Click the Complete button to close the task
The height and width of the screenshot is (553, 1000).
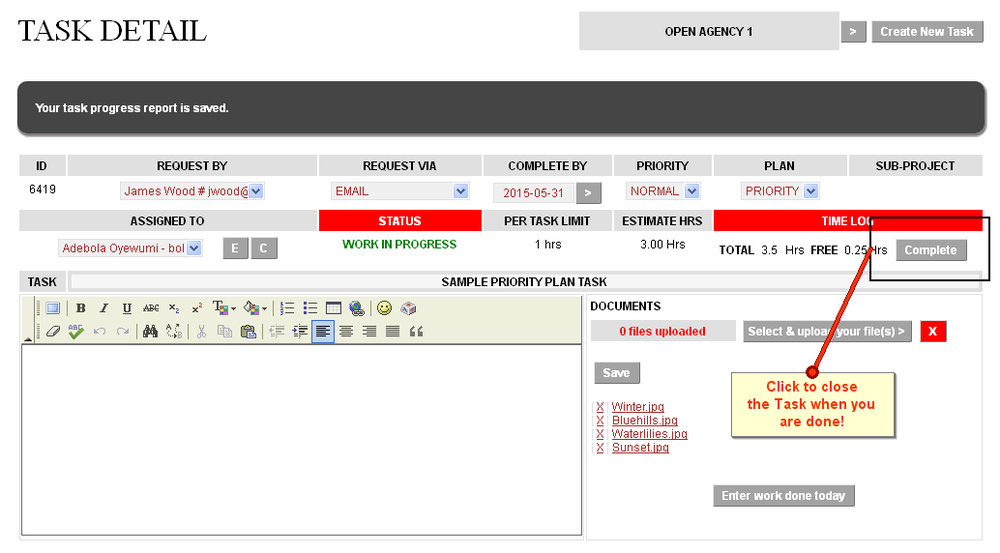point(930,250)
